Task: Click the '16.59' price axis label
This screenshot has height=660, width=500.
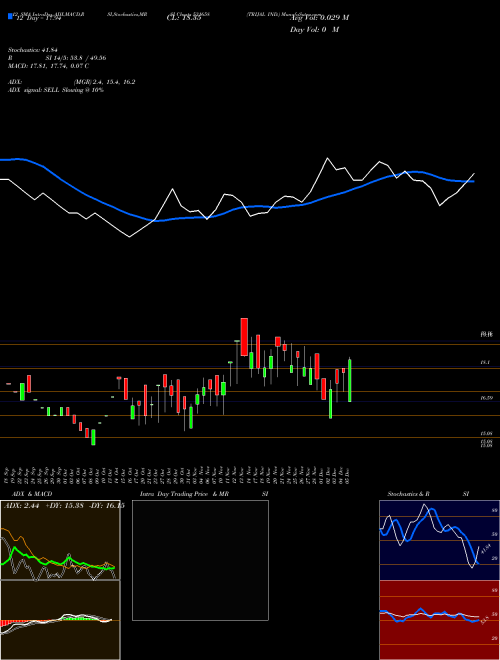Action: pyautogui.click(x=486, y=397)
